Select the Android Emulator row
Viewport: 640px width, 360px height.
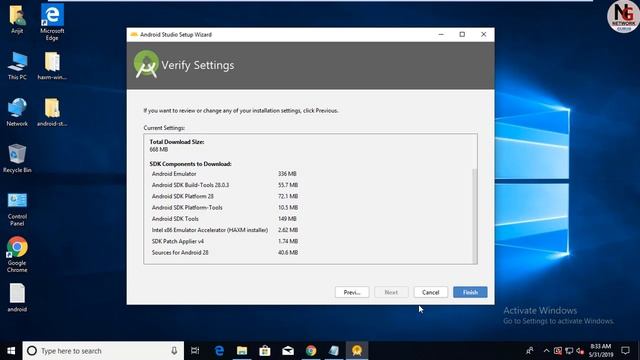pyautogui.click(x=224, y=174)
